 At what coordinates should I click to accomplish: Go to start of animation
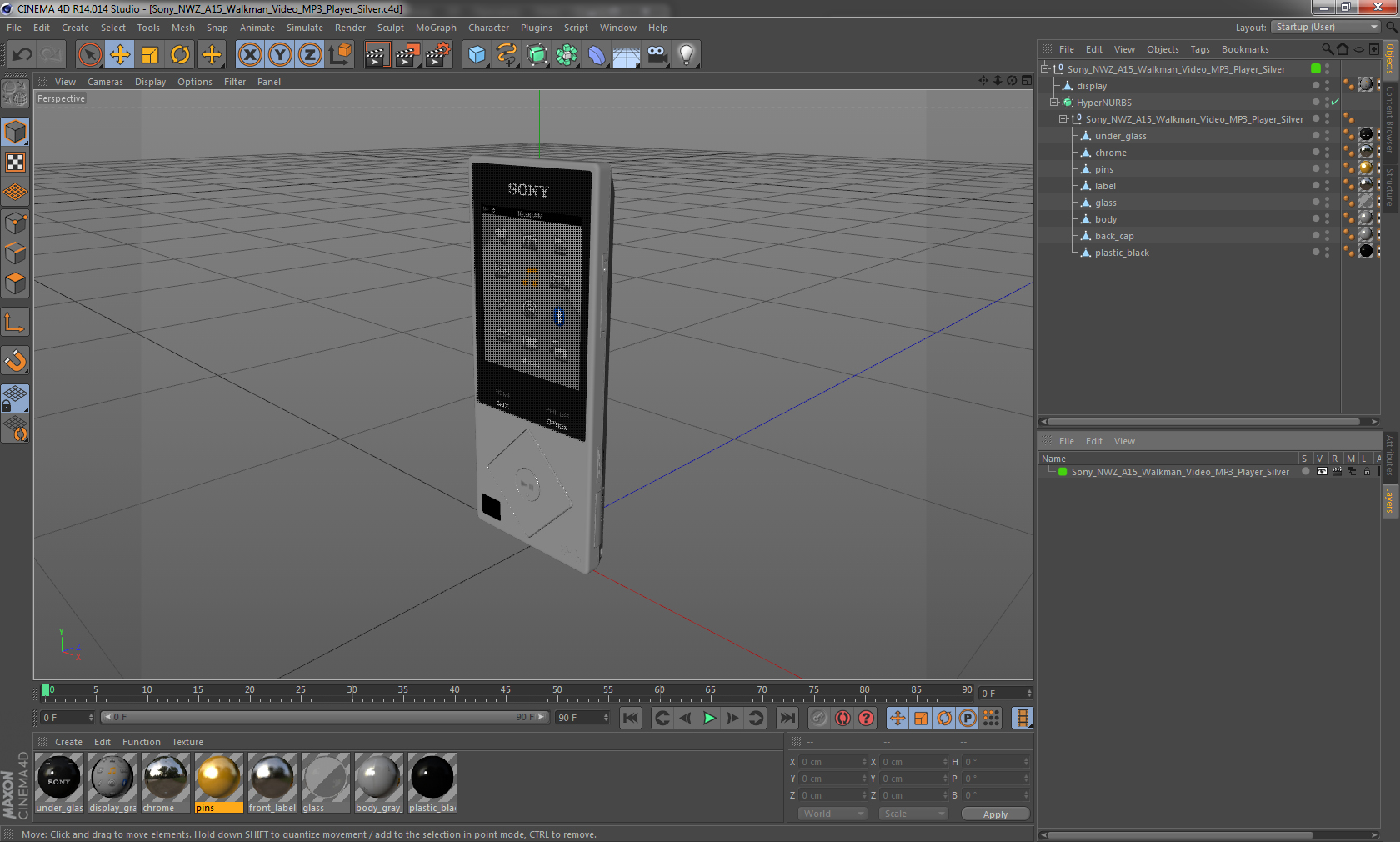631,718
